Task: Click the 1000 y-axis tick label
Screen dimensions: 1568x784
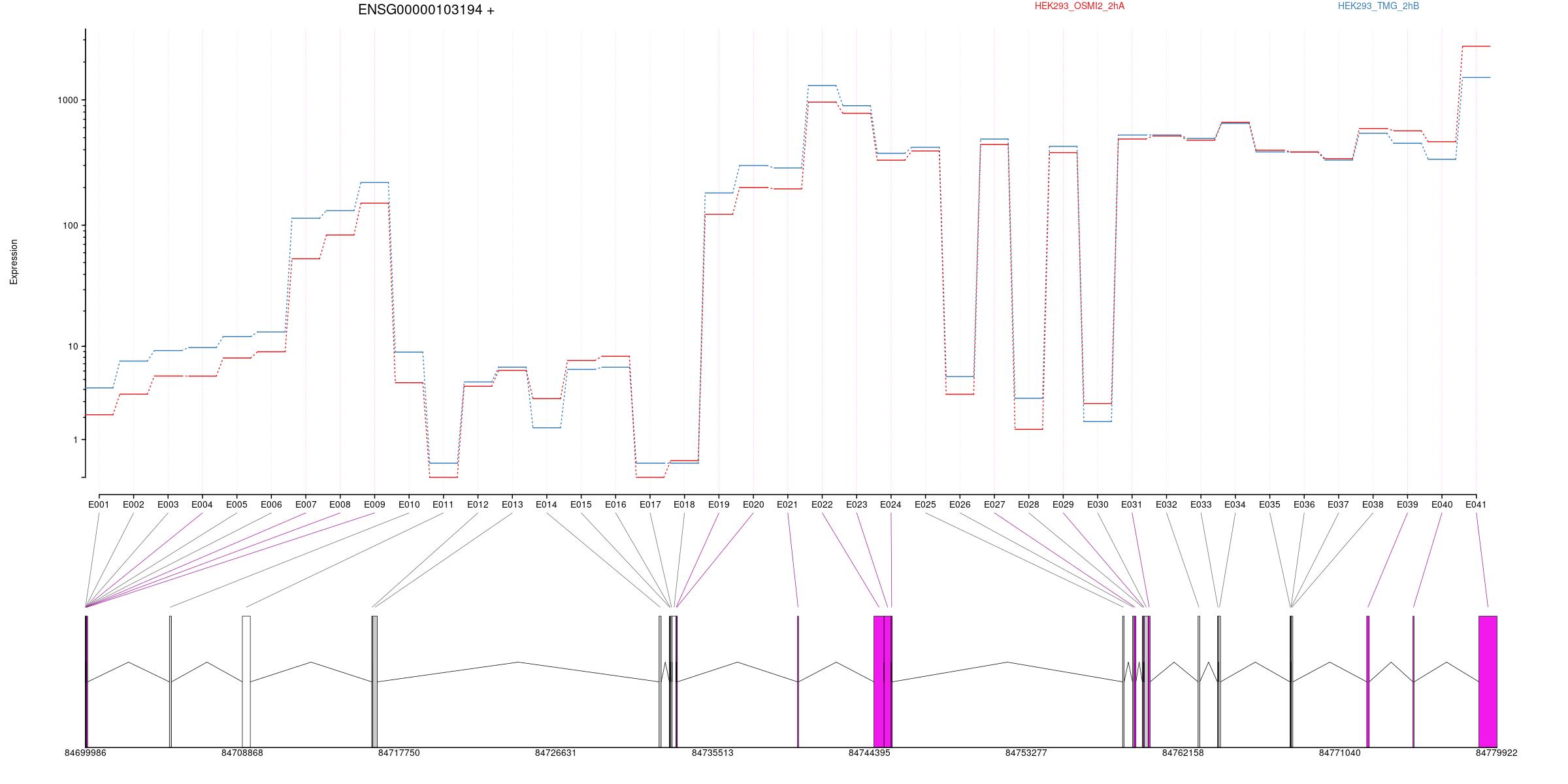Action: click(68, 100)
